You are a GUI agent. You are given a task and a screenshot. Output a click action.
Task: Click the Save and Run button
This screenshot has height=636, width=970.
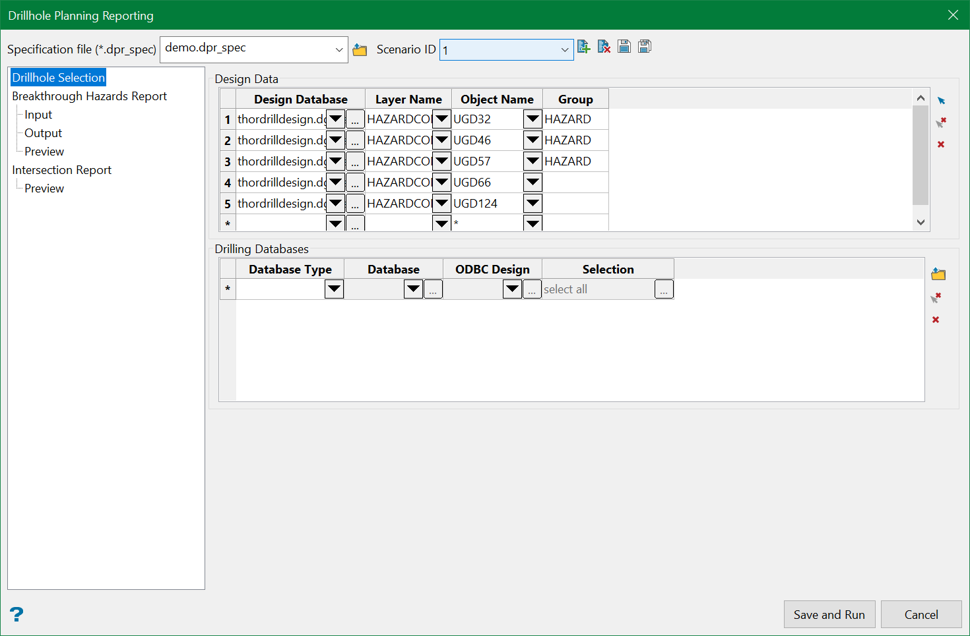829,614
